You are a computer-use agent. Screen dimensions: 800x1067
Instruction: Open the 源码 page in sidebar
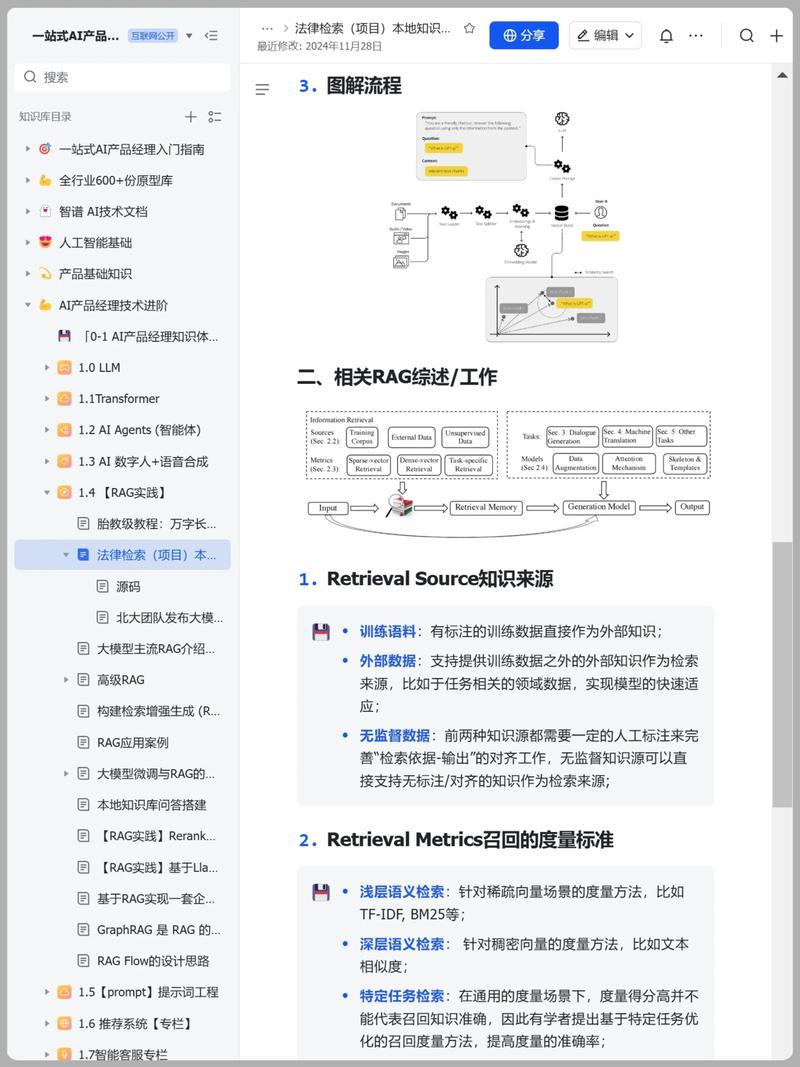(128, 587)
